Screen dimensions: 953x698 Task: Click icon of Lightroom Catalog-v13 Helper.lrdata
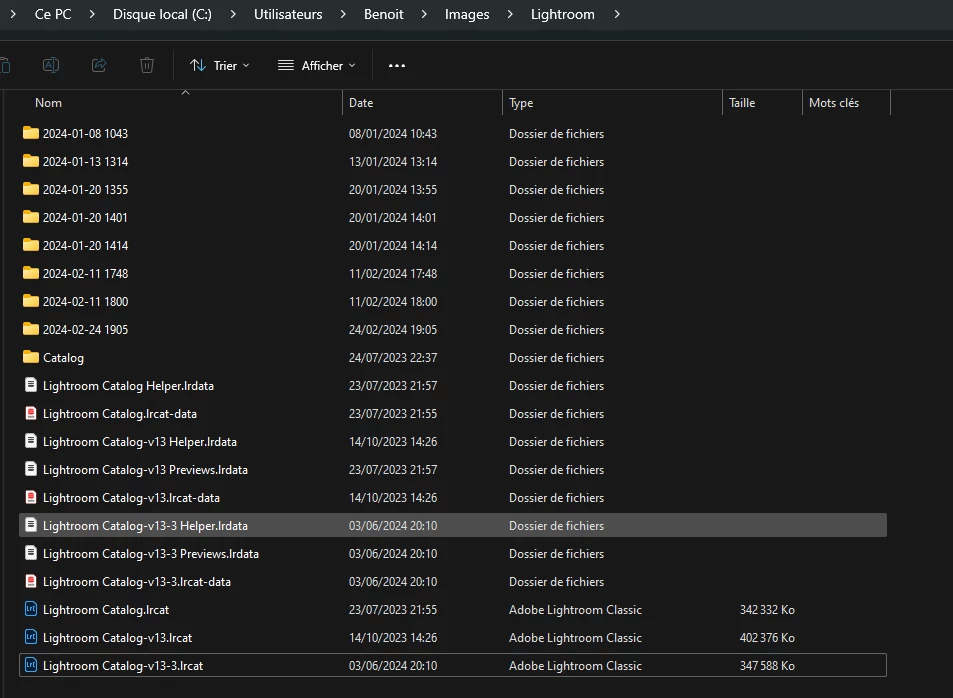tap(30, 441)
